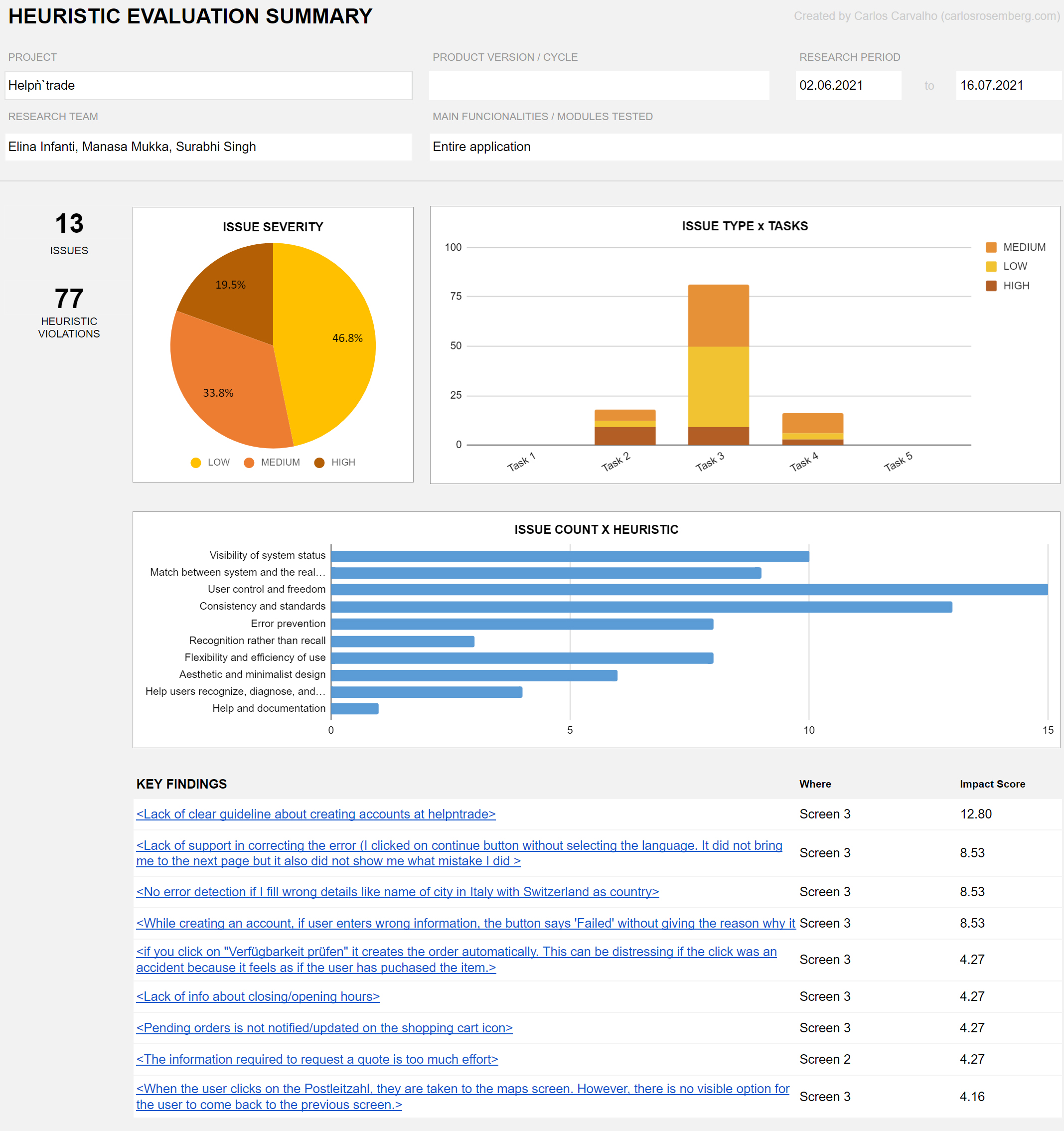Click the end date field 16.07.2021
The image size is (1064, 1131).
1008,85
